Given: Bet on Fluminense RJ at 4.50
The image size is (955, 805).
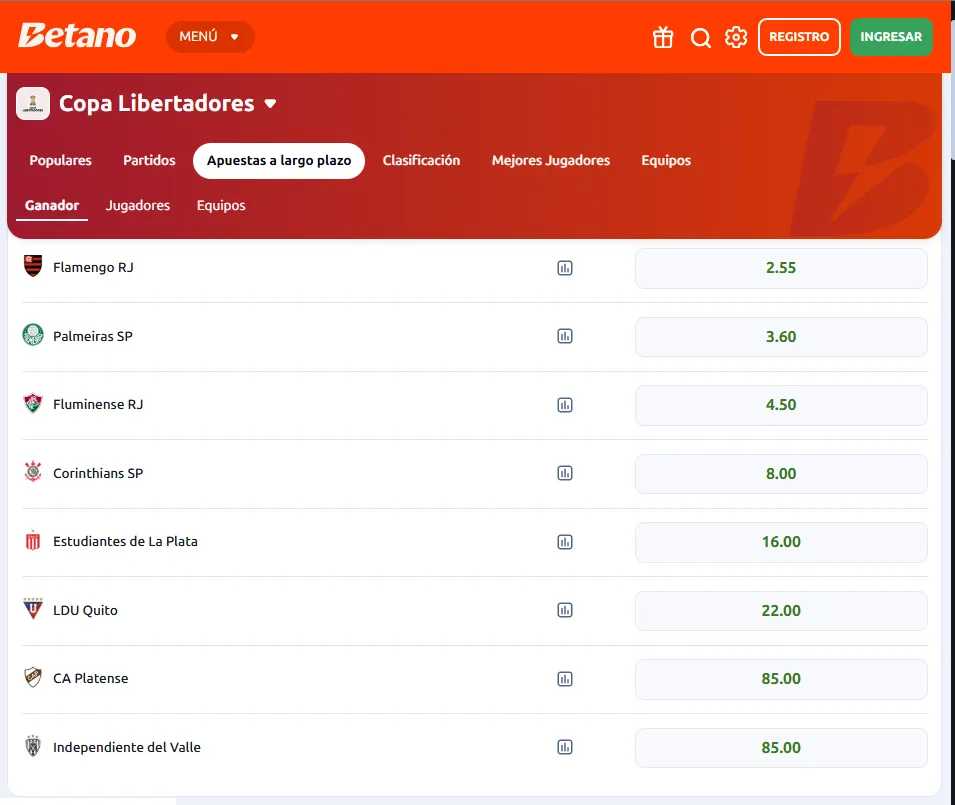Looking at the screenshot, I should click(781, 405).
